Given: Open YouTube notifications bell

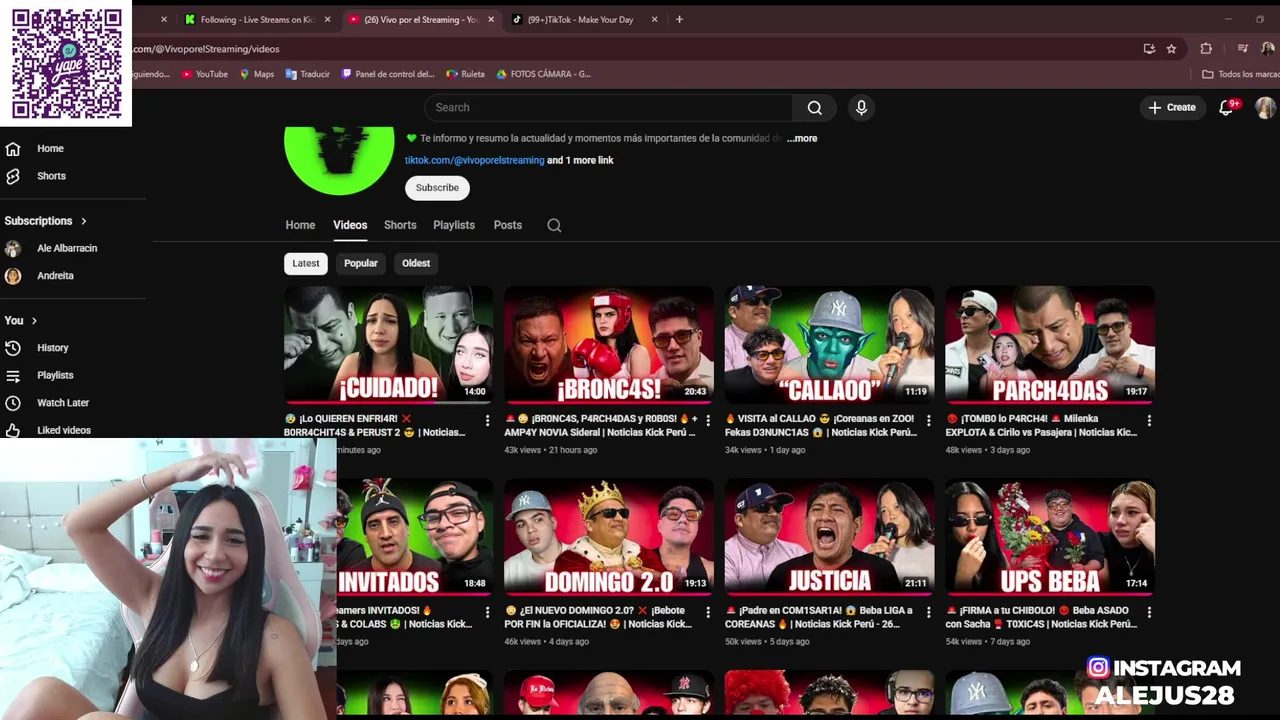Looking at the screenshot, I should (1226, 108).
